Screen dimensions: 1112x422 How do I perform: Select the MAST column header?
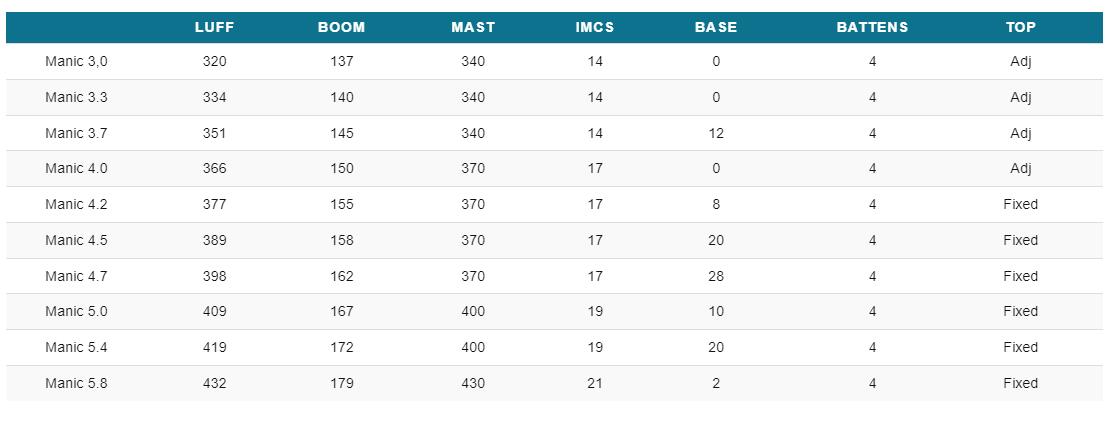coord(473,28)
